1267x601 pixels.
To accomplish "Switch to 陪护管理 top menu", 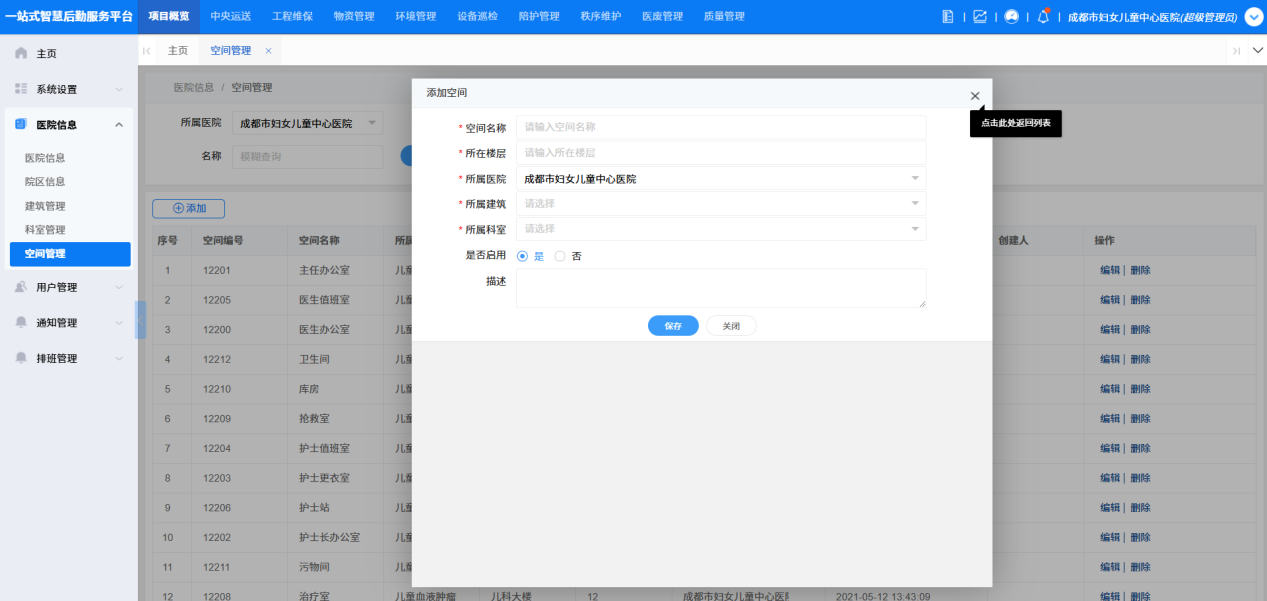I will click(539, 17).
